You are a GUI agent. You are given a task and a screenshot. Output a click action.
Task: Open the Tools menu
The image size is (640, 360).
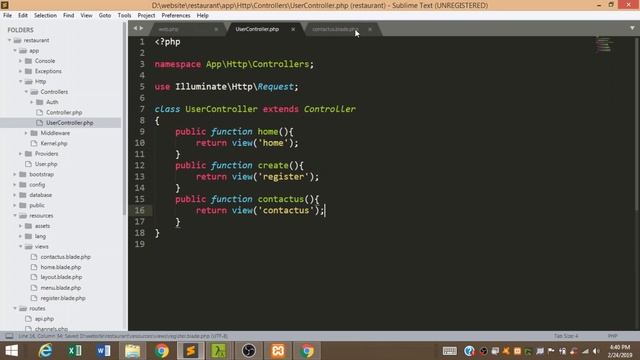pos(124,16)
